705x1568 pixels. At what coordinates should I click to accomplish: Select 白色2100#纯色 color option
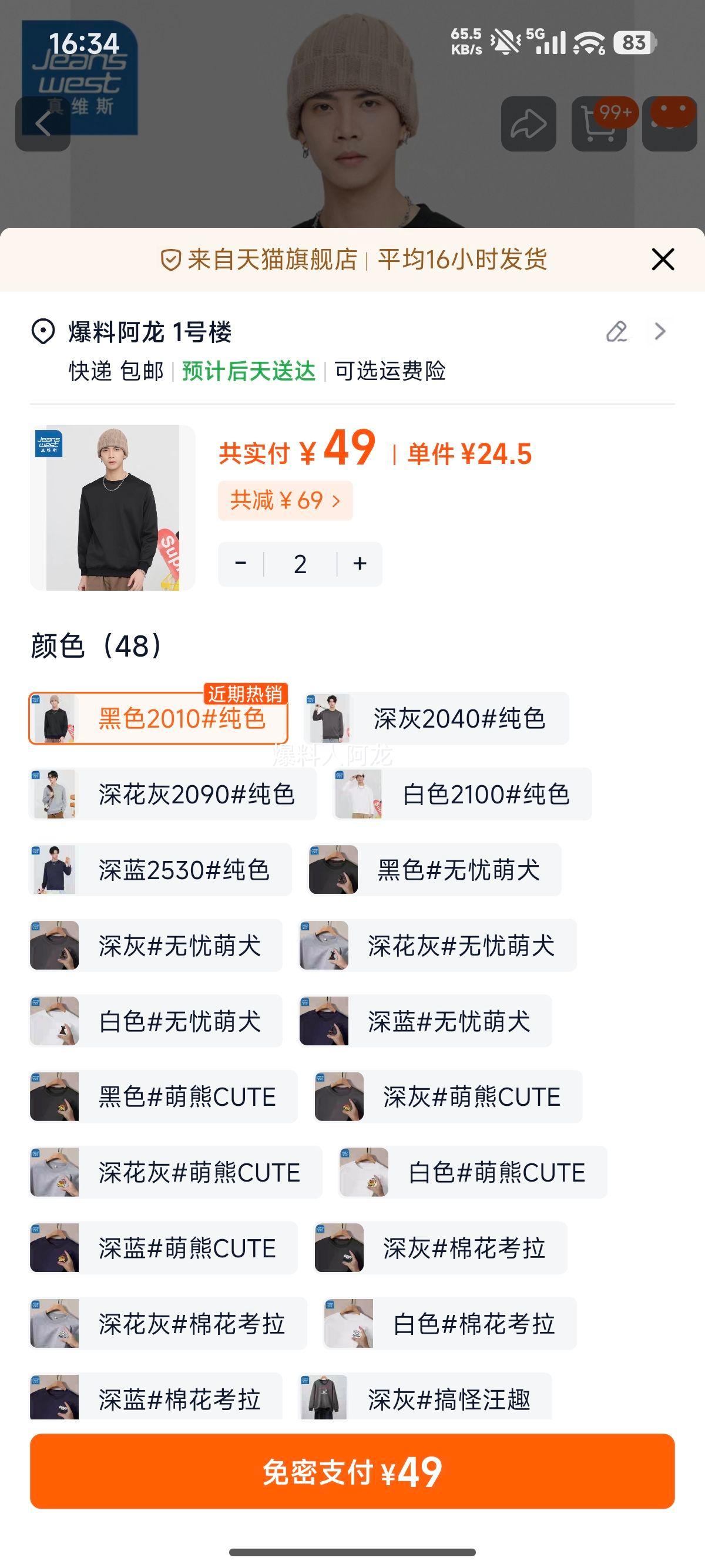(463, 794)
